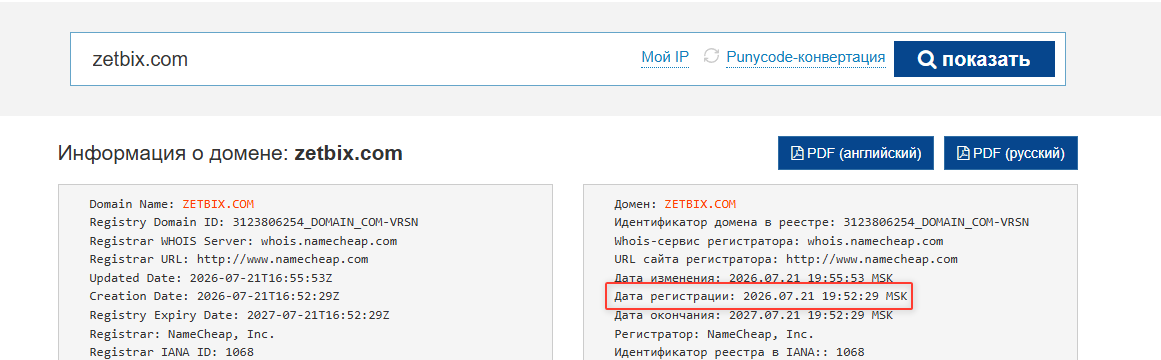
Task: Click the red ZETBIX.COM in Domain Name line
Action: pyautogui.click(x=217, y=204)
